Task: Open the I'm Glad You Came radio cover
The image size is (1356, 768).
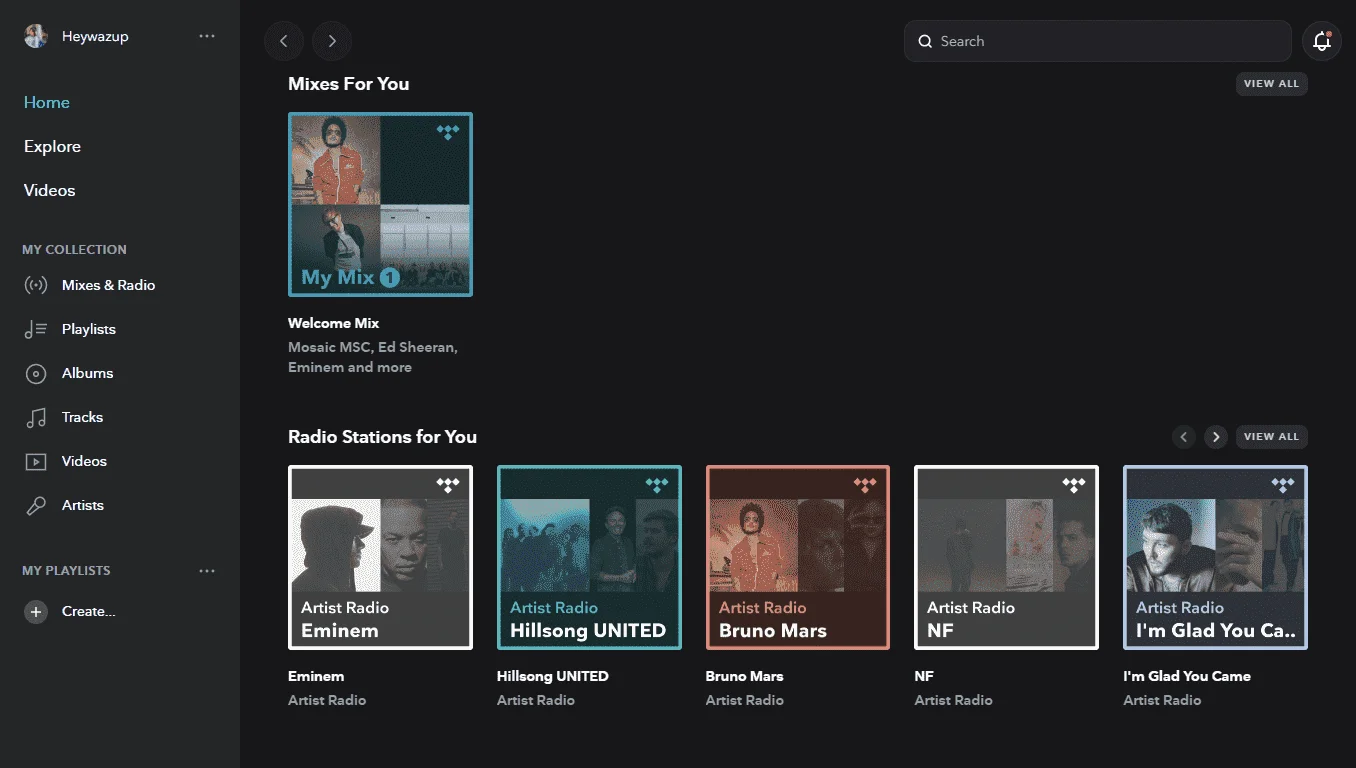Action: tap(1216, 557)
